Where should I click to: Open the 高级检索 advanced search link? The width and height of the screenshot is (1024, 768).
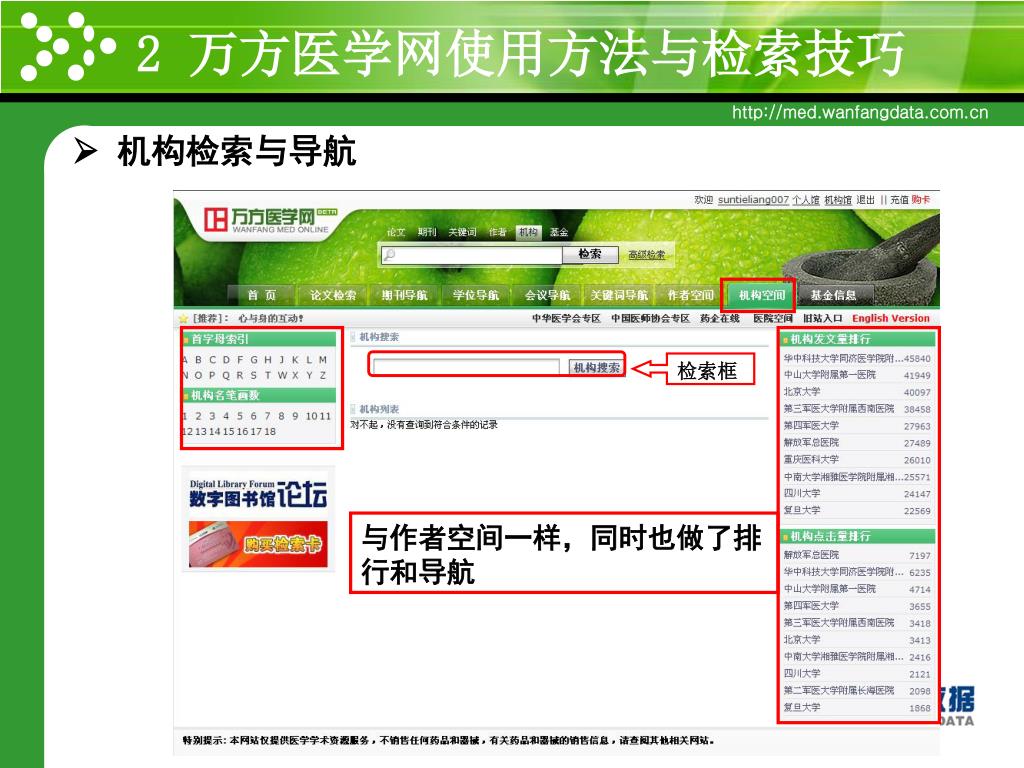(x=647, y=255)
